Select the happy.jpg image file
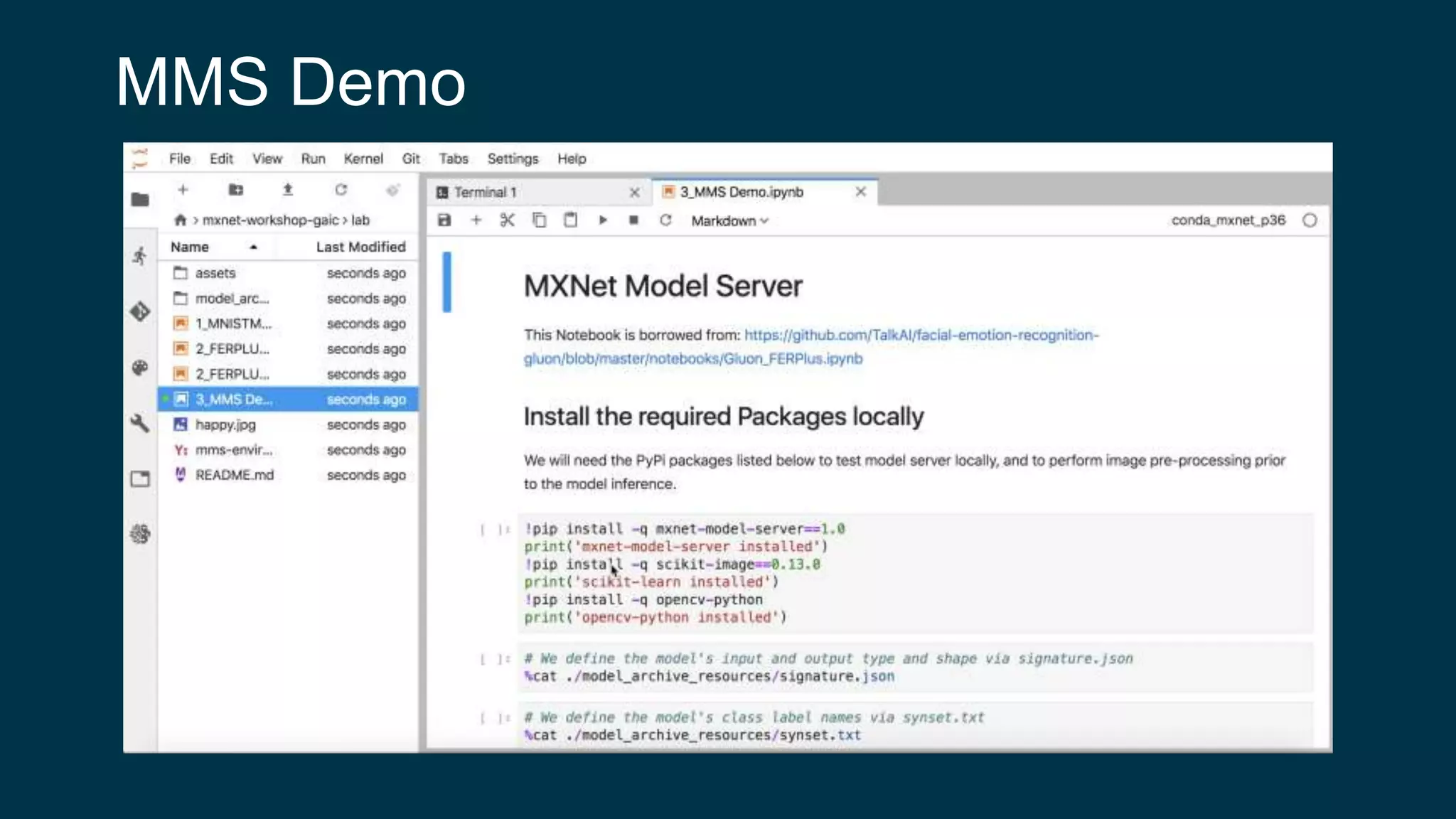The width and height of the screenshot is (1456, 819). pos(289,424)
